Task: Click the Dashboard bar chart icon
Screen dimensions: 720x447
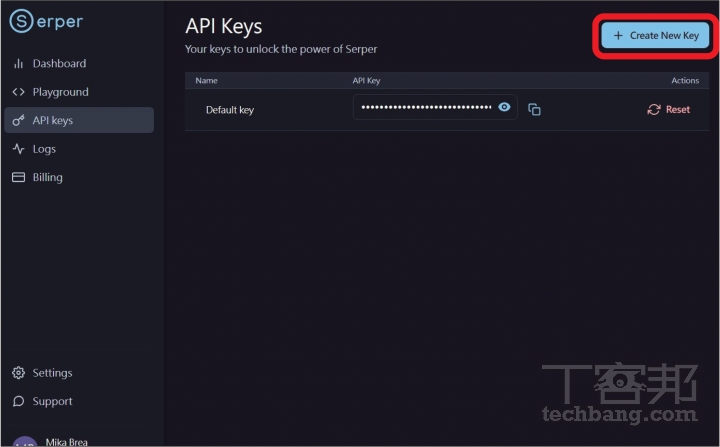Action: tap(18, 63)
